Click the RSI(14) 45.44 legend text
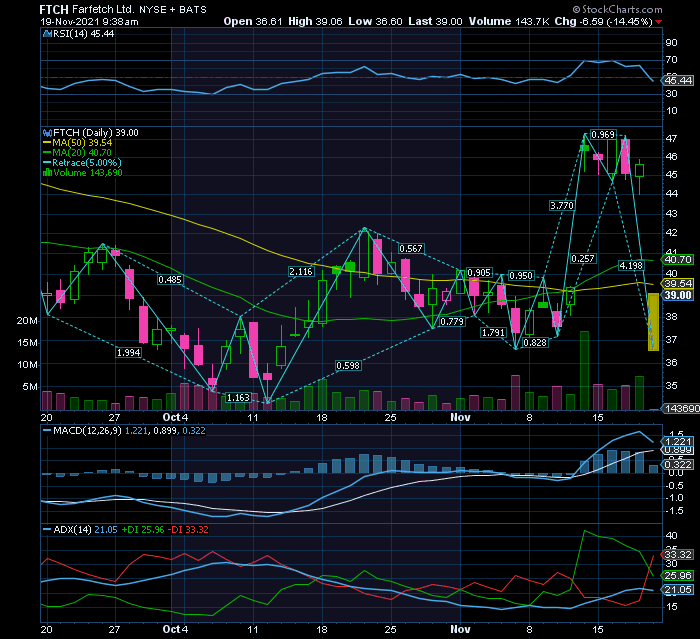Viewport: 700px width, 639px height. (83, 34)
